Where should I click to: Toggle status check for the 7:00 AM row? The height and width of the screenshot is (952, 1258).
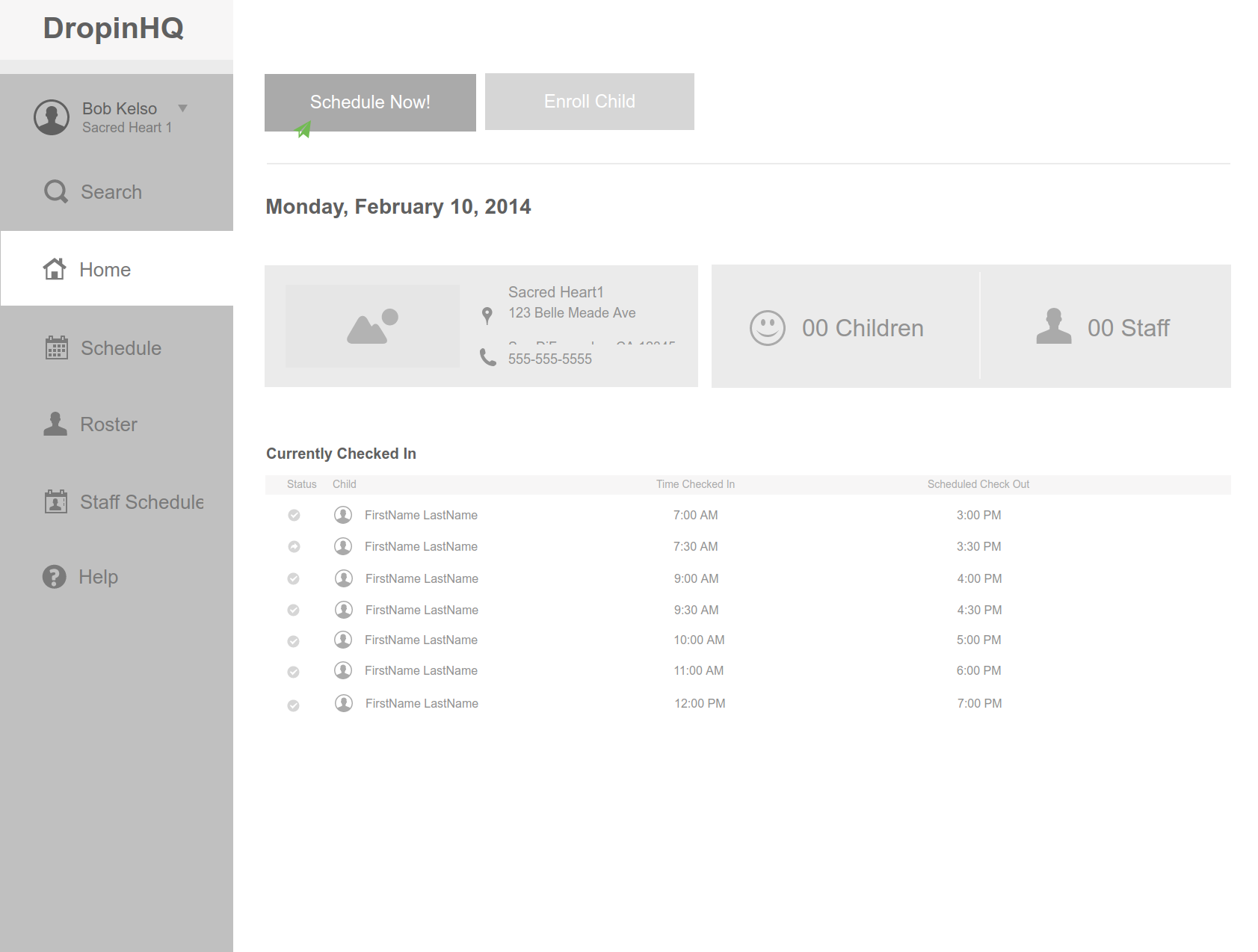(294, 515)
